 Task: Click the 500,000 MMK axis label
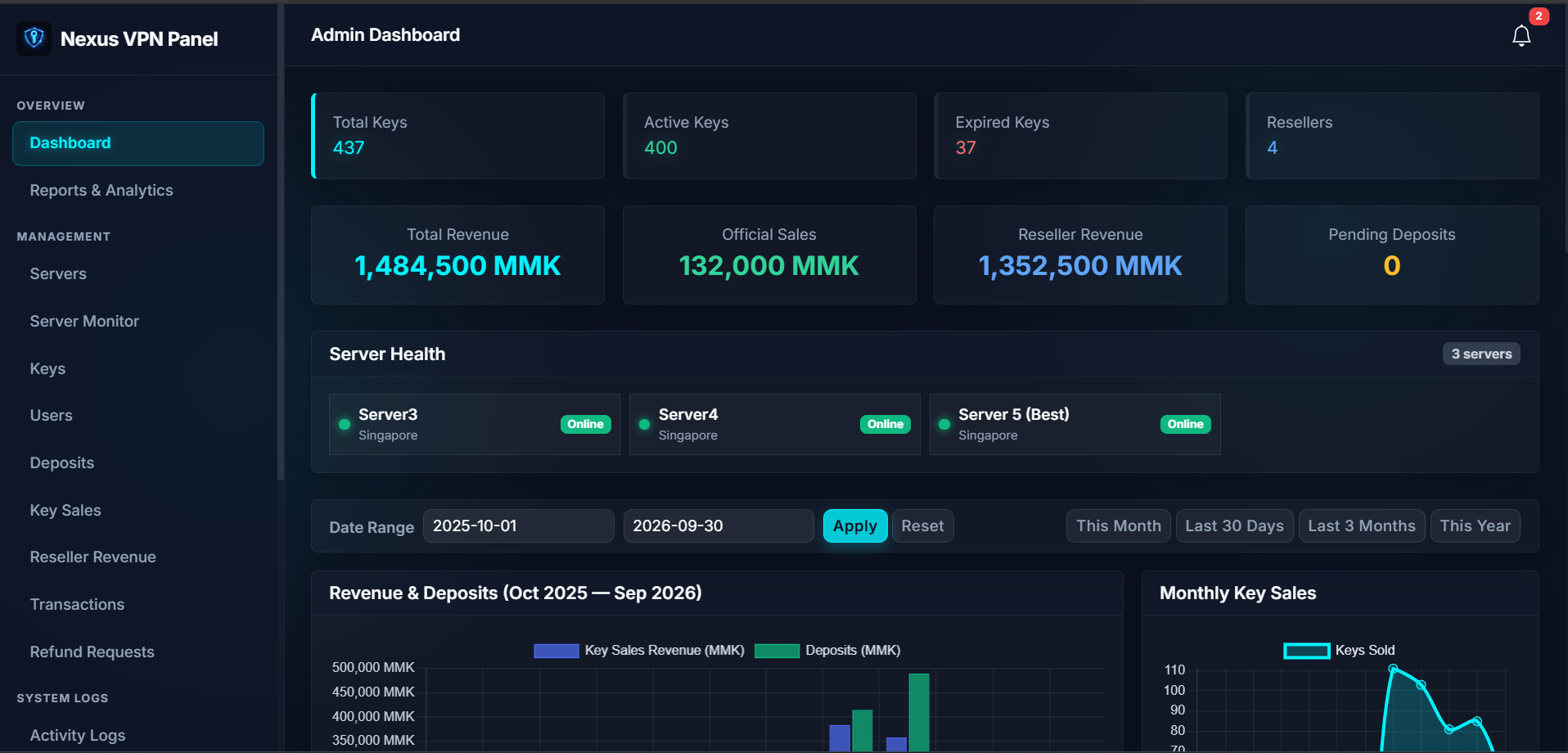373,668
